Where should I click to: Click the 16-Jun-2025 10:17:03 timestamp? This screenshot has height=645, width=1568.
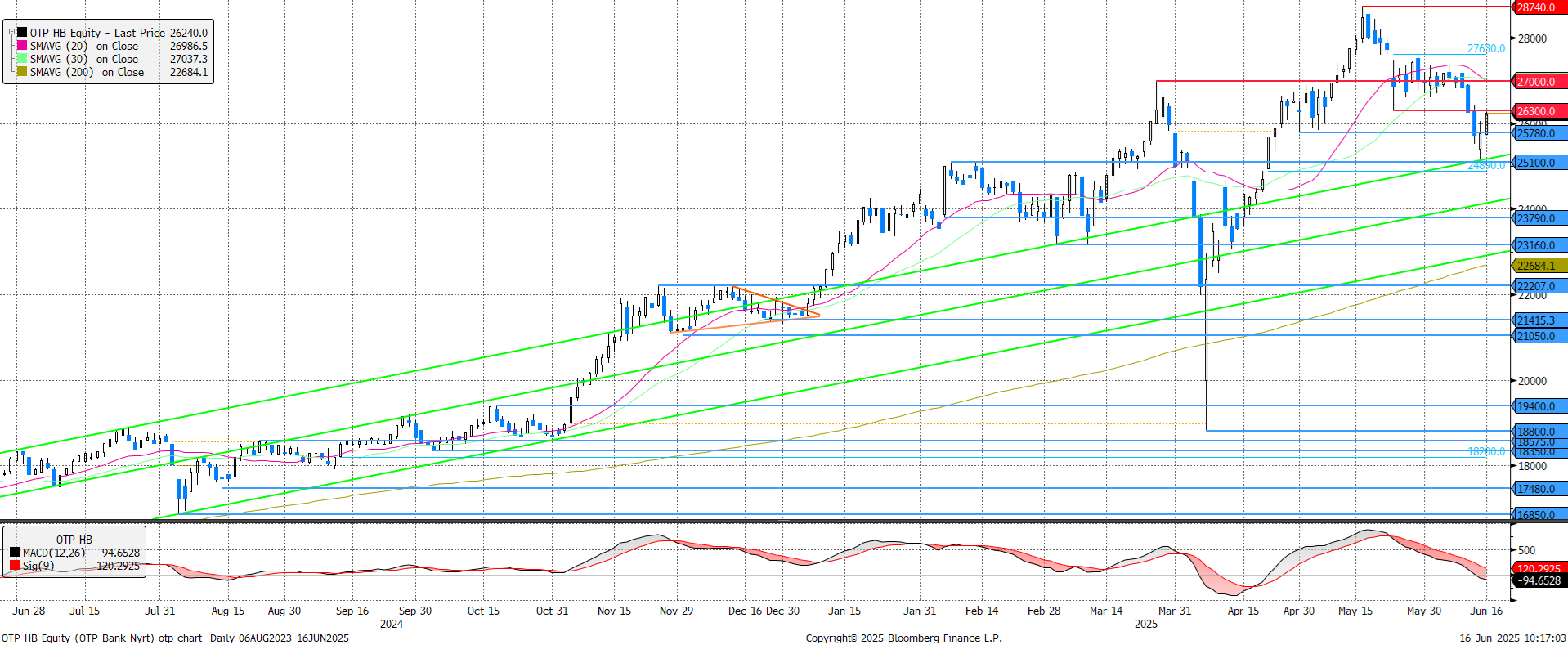point(1514,638)
